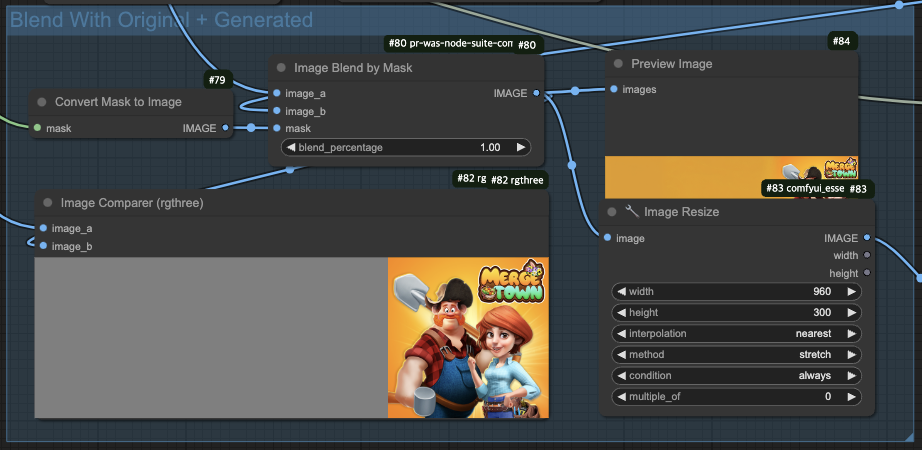Image resolution: width=922 pixels, height=450 pixels.
Task: Click the mask input socket on Convert Mask
Action: [38, 128]
